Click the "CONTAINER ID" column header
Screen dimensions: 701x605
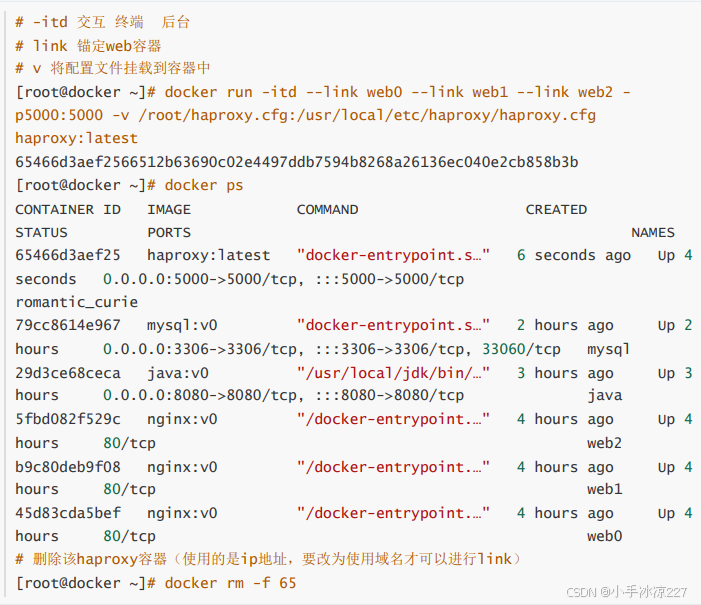point(68,209)
